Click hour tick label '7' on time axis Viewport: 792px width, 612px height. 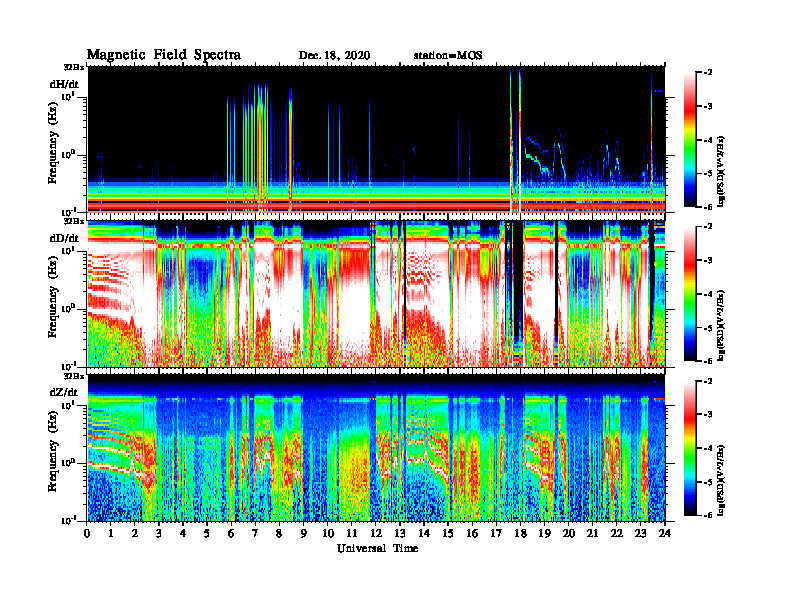coord(256,534)
